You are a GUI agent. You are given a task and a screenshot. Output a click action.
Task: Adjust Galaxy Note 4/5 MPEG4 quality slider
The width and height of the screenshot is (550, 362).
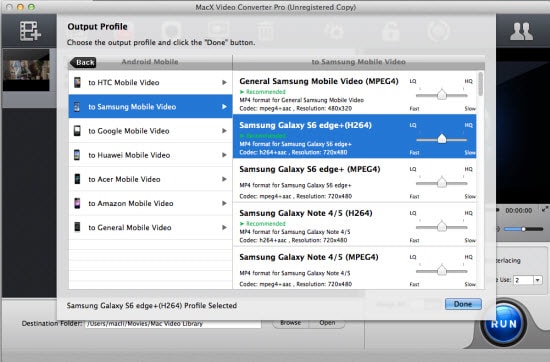442,271
